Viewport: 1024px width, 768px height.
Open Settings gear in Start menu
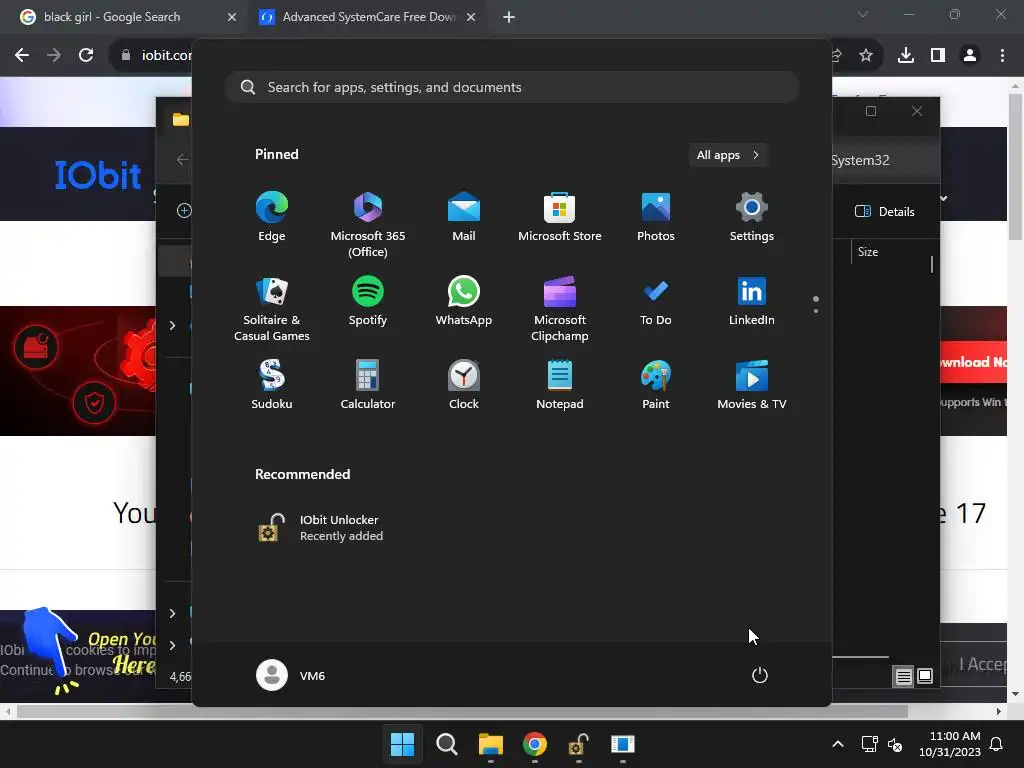(752, 217)
